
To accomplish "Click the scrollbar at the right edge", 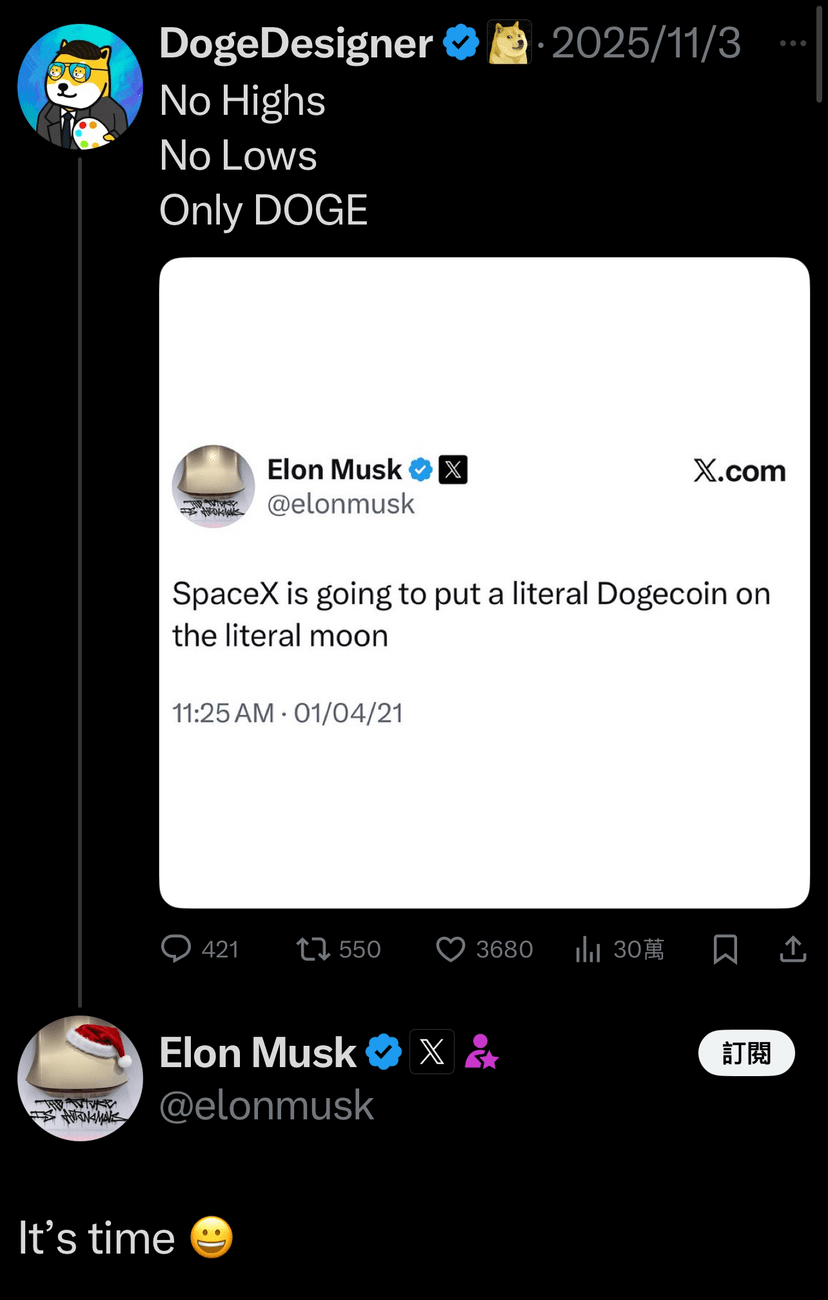I will [819, 60].
